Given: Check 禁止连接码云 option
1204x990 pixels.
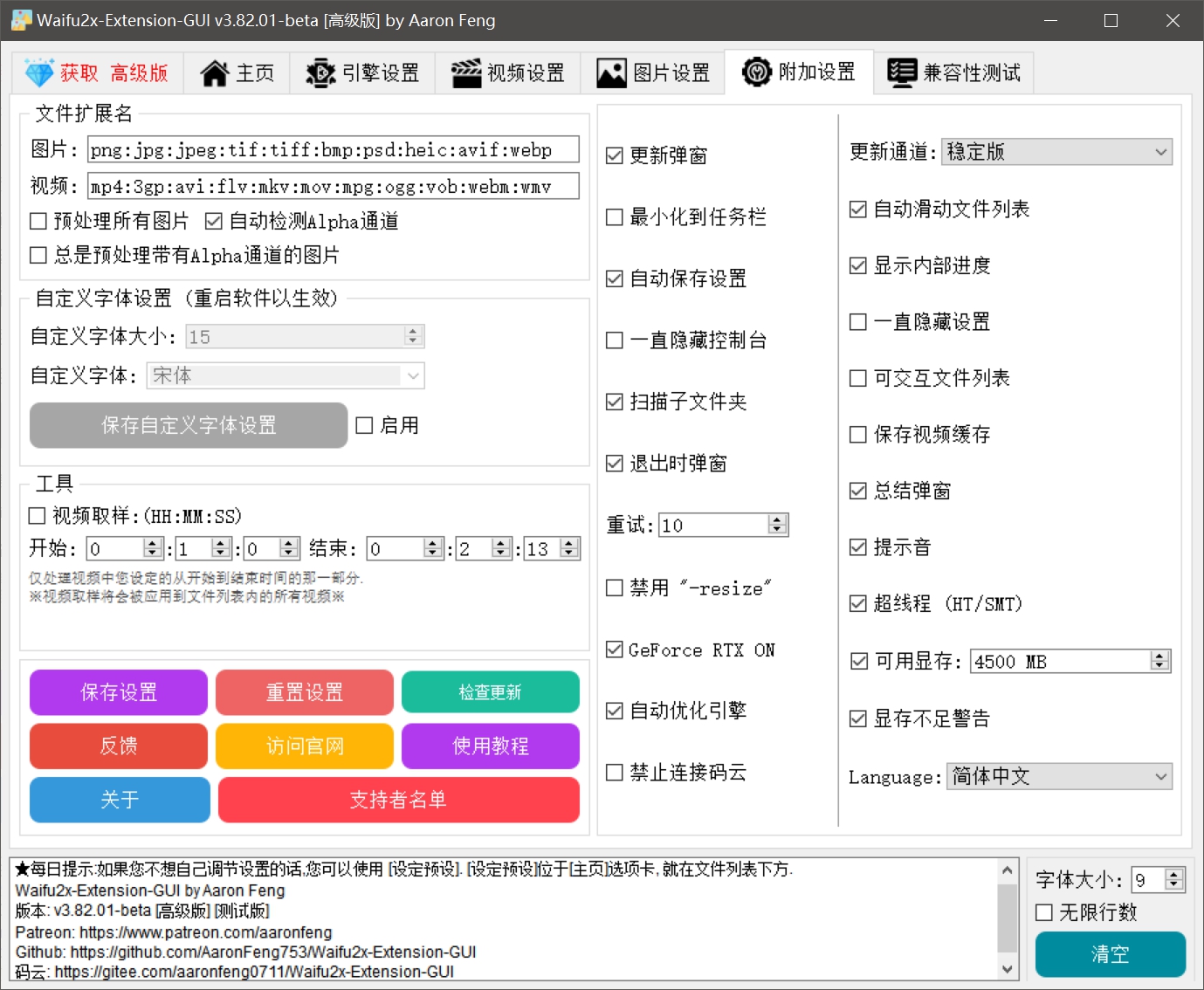Looking at the screenshot, I should [677, 773].
